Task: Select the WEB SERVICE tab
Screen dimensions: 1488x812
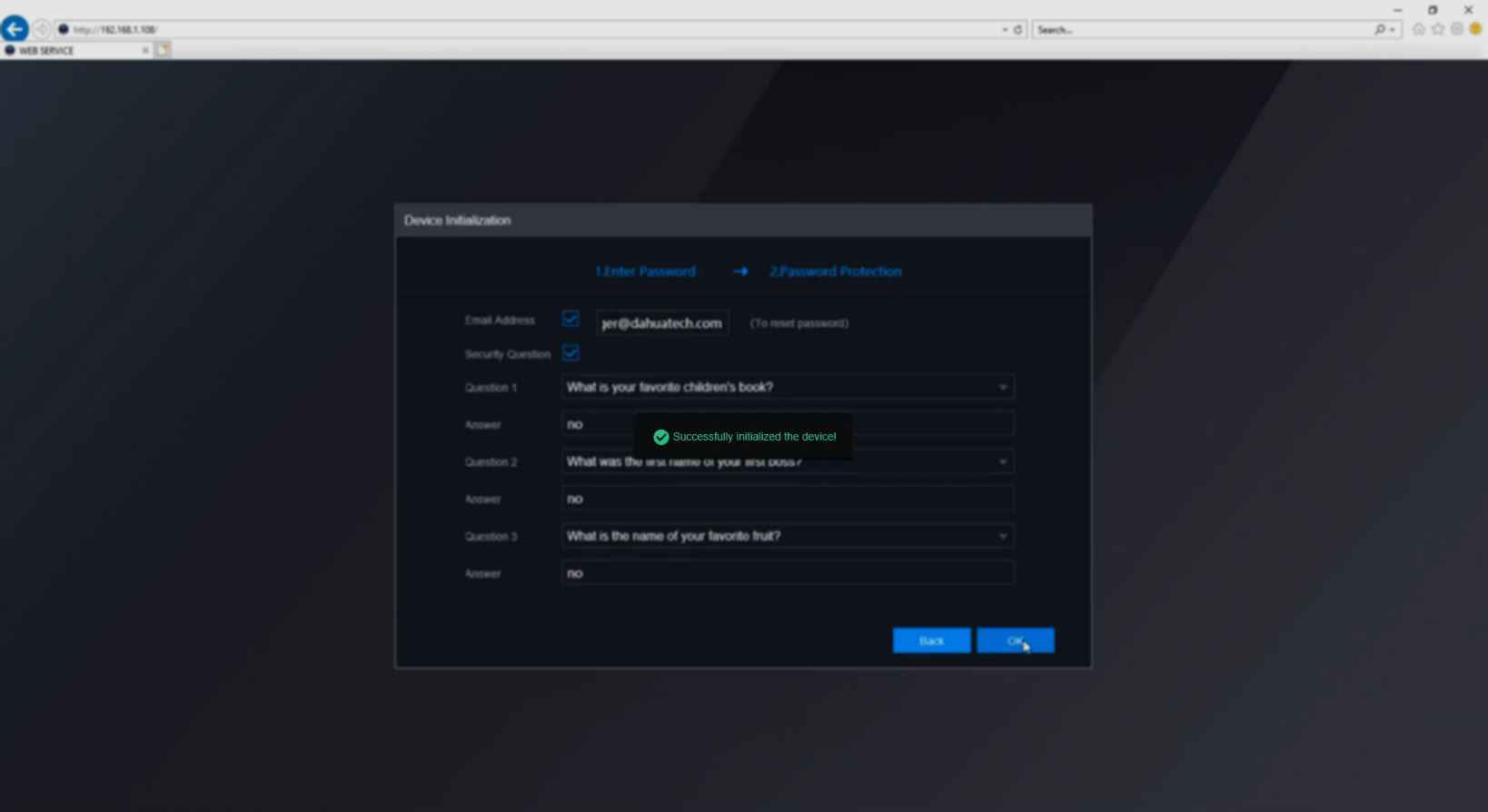Action: click(x=76, y=50)
